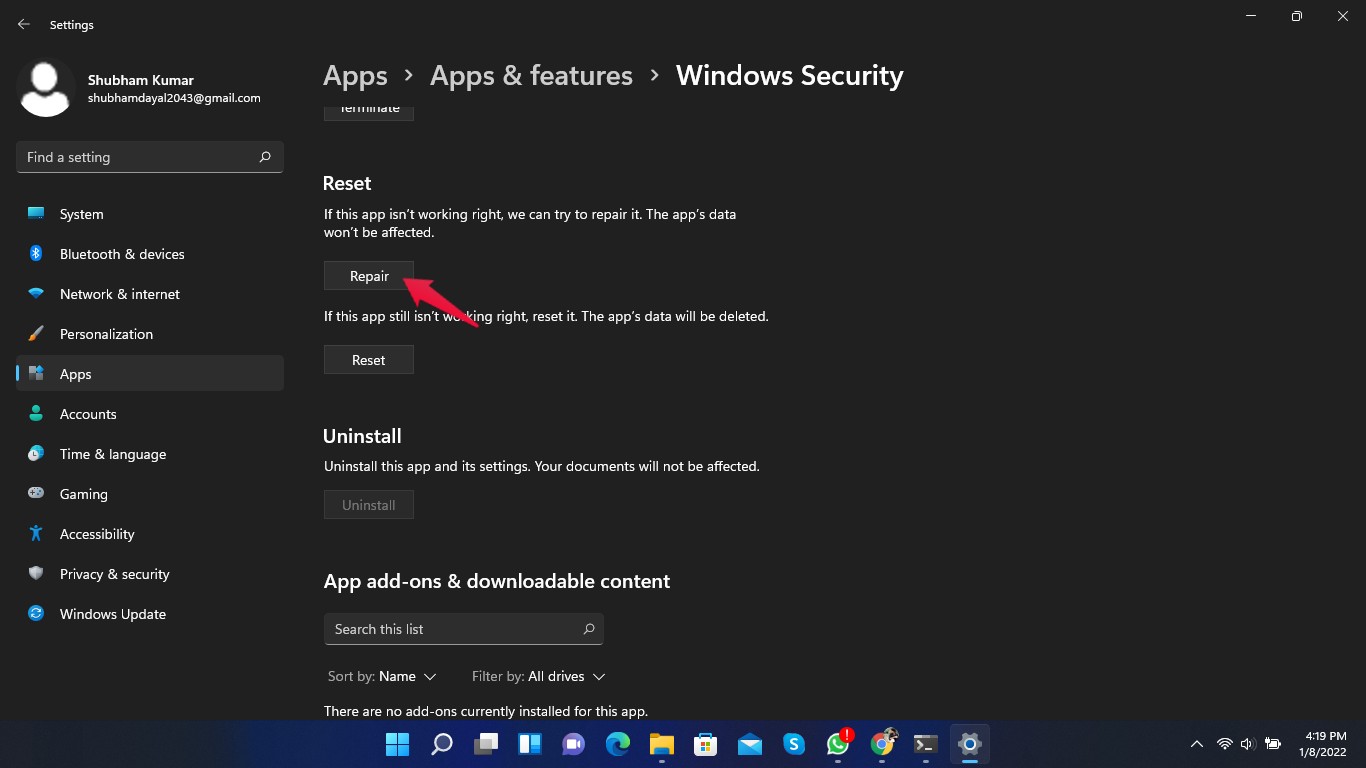Select Accounts in the settings sidebar

[x=88, y=414]
